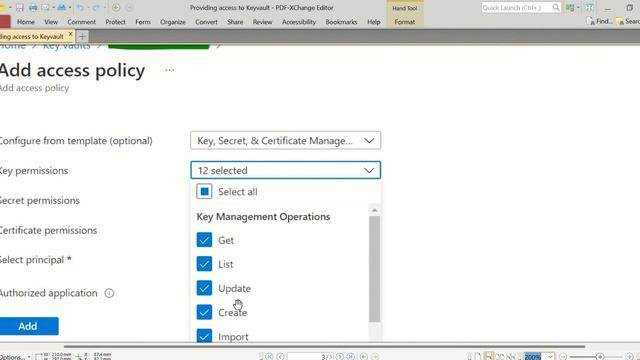Screen dimensions: 640x360
Task: Click the UI options icon beside Quick Launch
Action: 570,7
